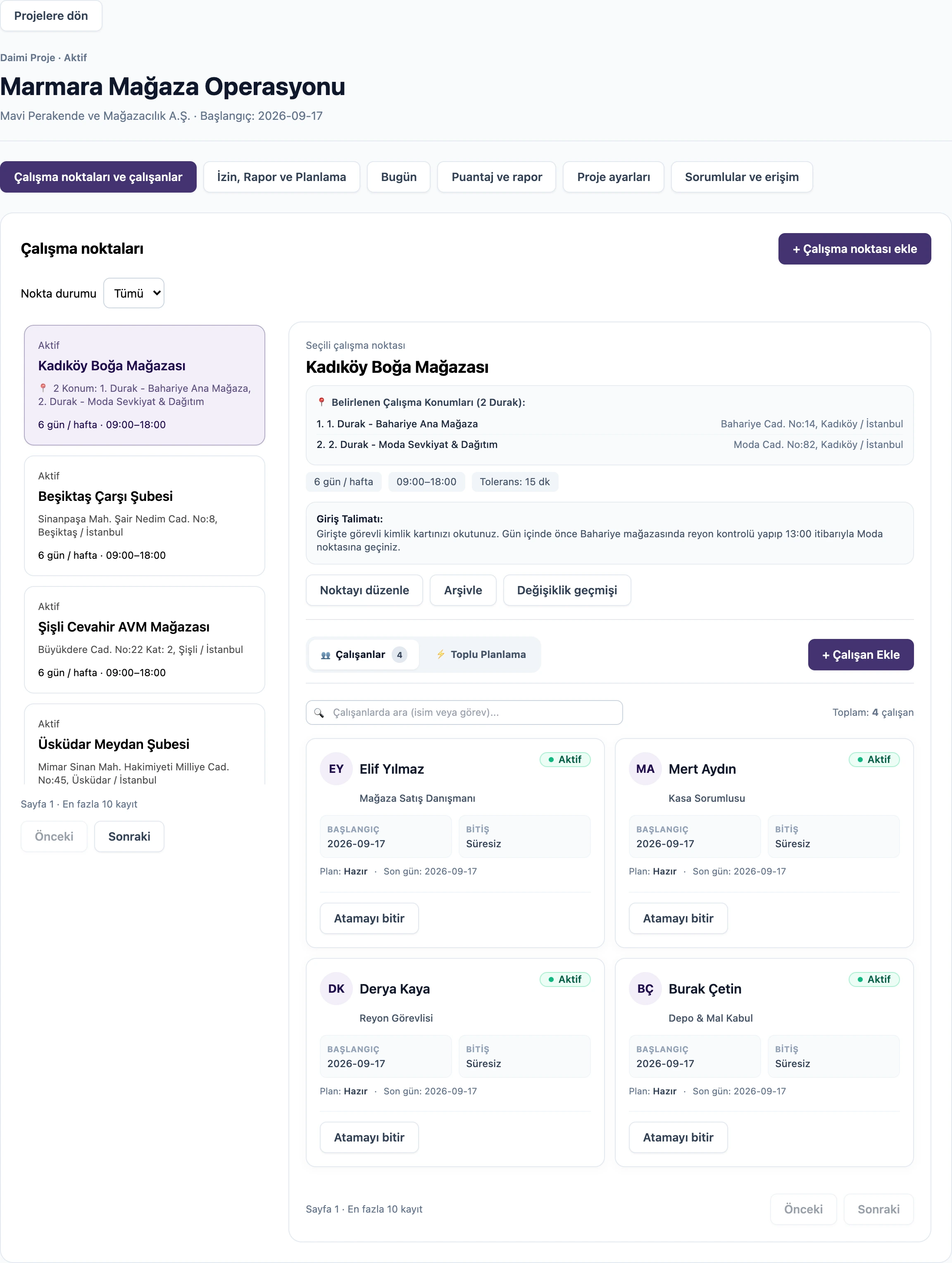This screenshot has height=1263, width=952.
Task: Click the location pin icon in Kadıköy card
Action: 43,388
